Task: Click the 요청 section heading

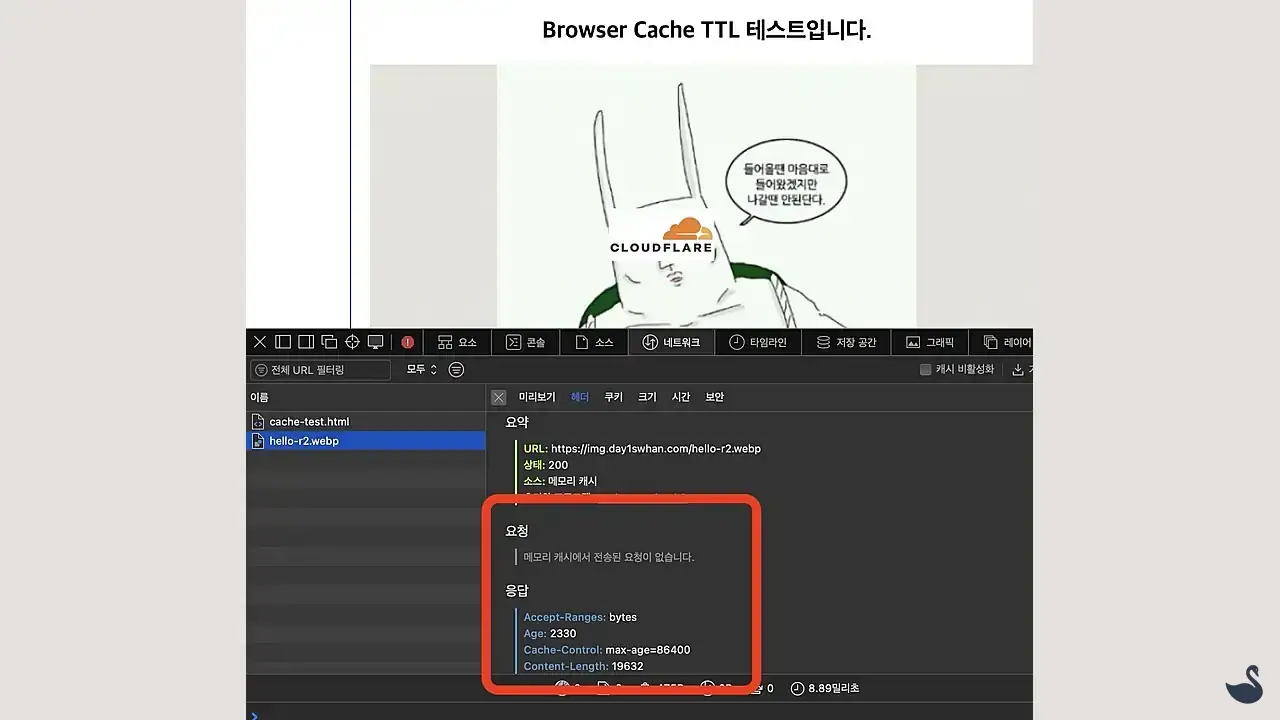Action: (517, 531)
